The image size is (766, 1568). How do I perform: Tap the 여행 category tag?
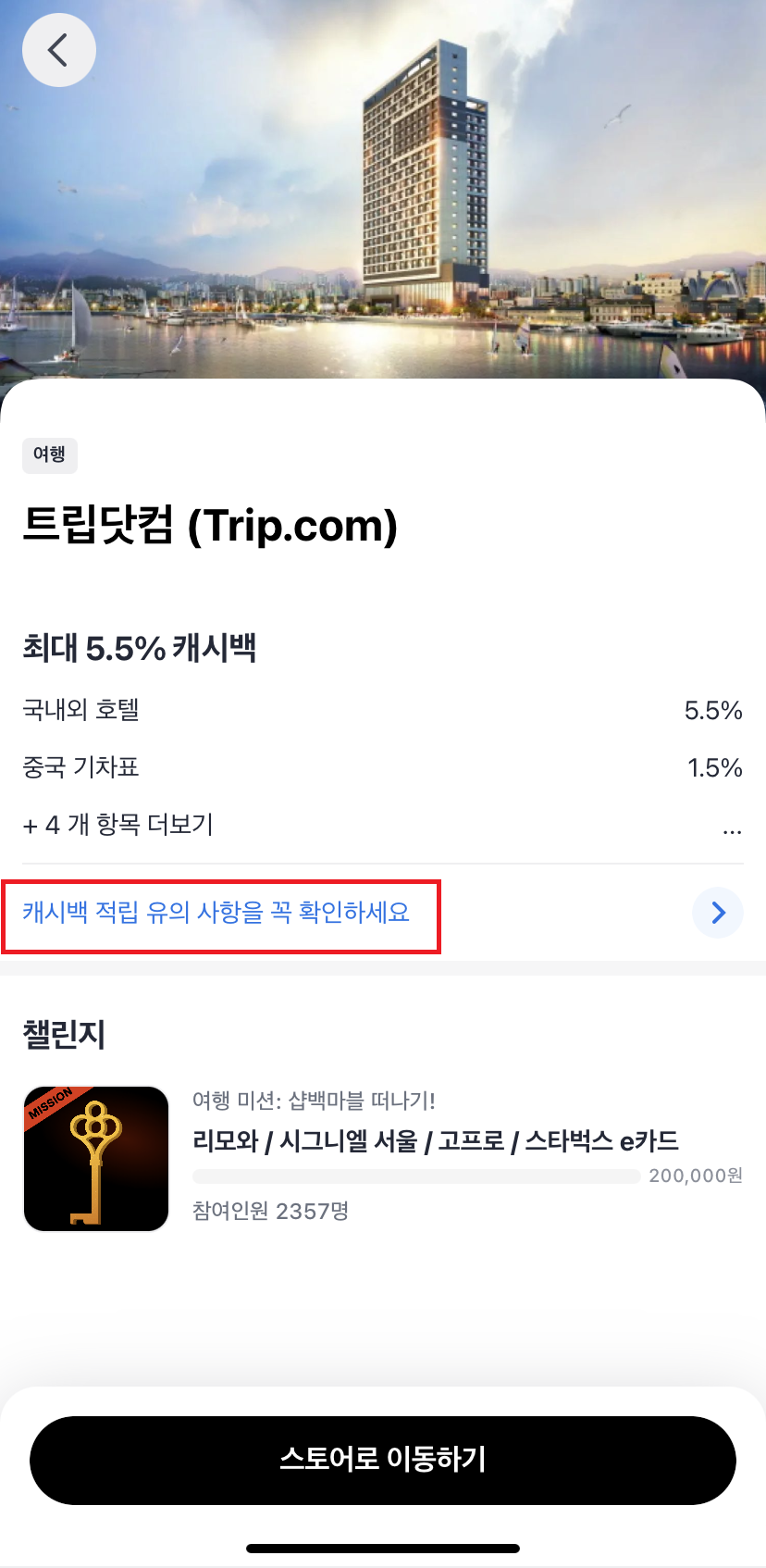tap(50, 454)
